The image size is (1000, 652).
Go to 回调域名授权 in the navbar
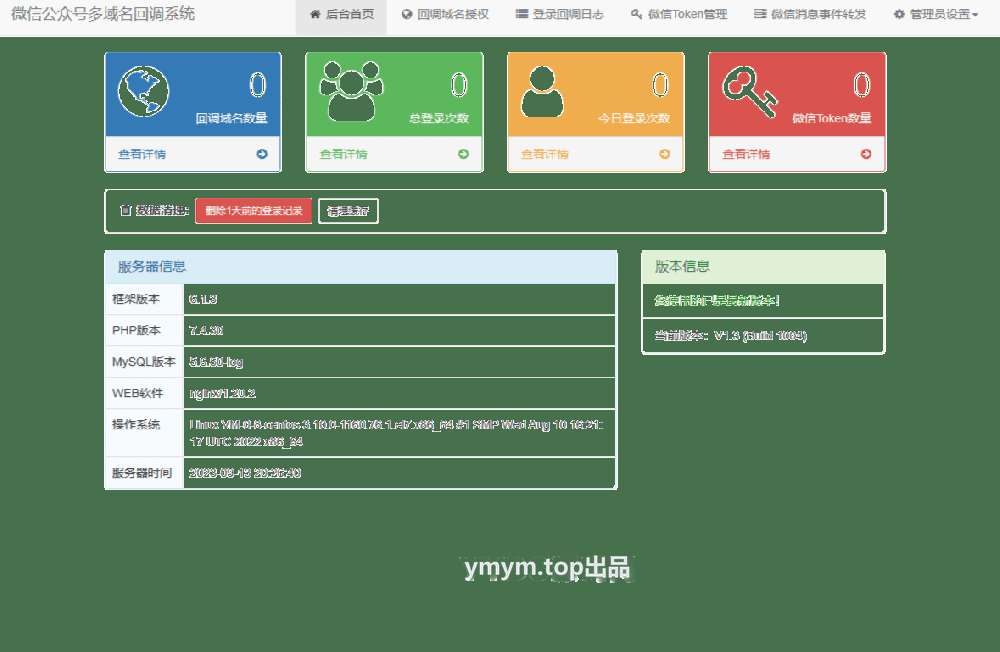coord(445,15)
